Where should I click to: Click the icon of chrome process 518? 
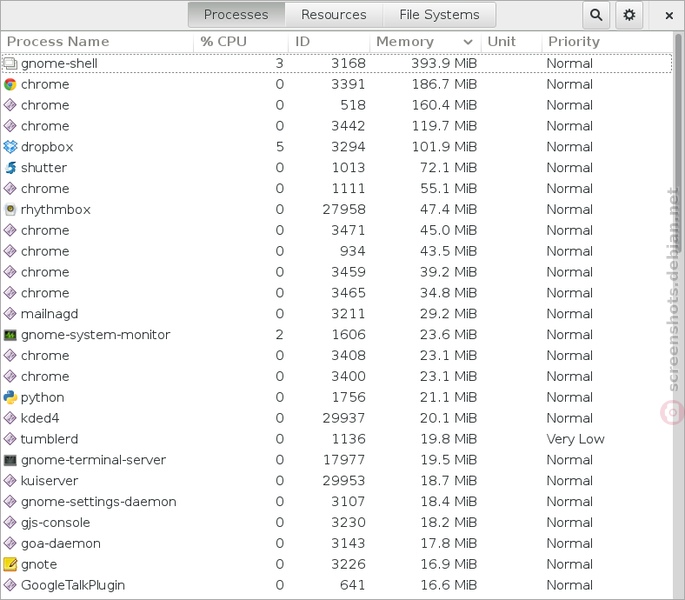click(10, 105)
